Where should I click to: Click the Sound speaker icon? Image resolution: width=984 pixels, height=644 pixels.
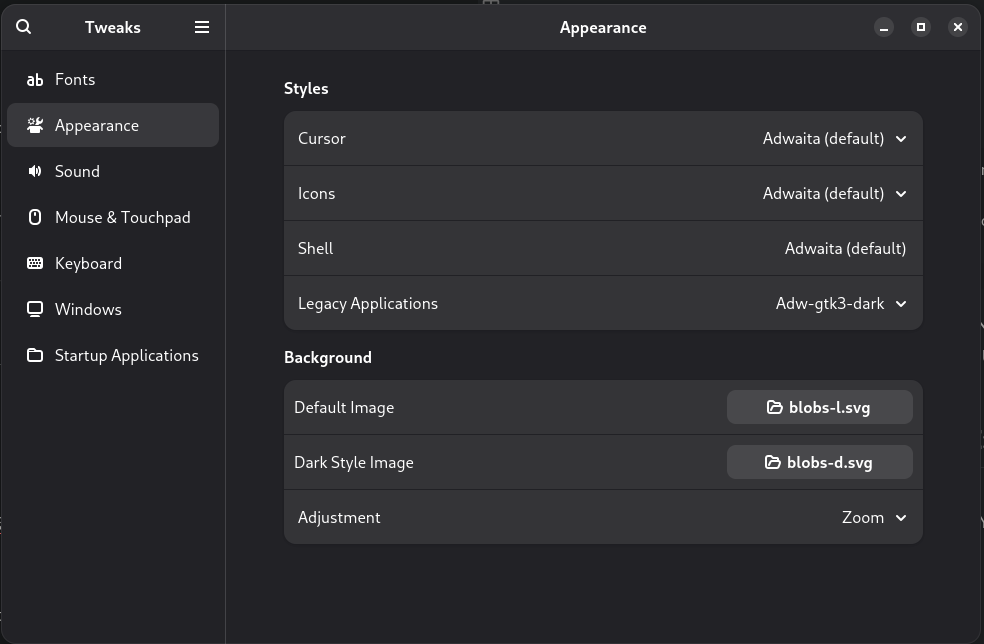pyautogui.click(x=35, y=171)
